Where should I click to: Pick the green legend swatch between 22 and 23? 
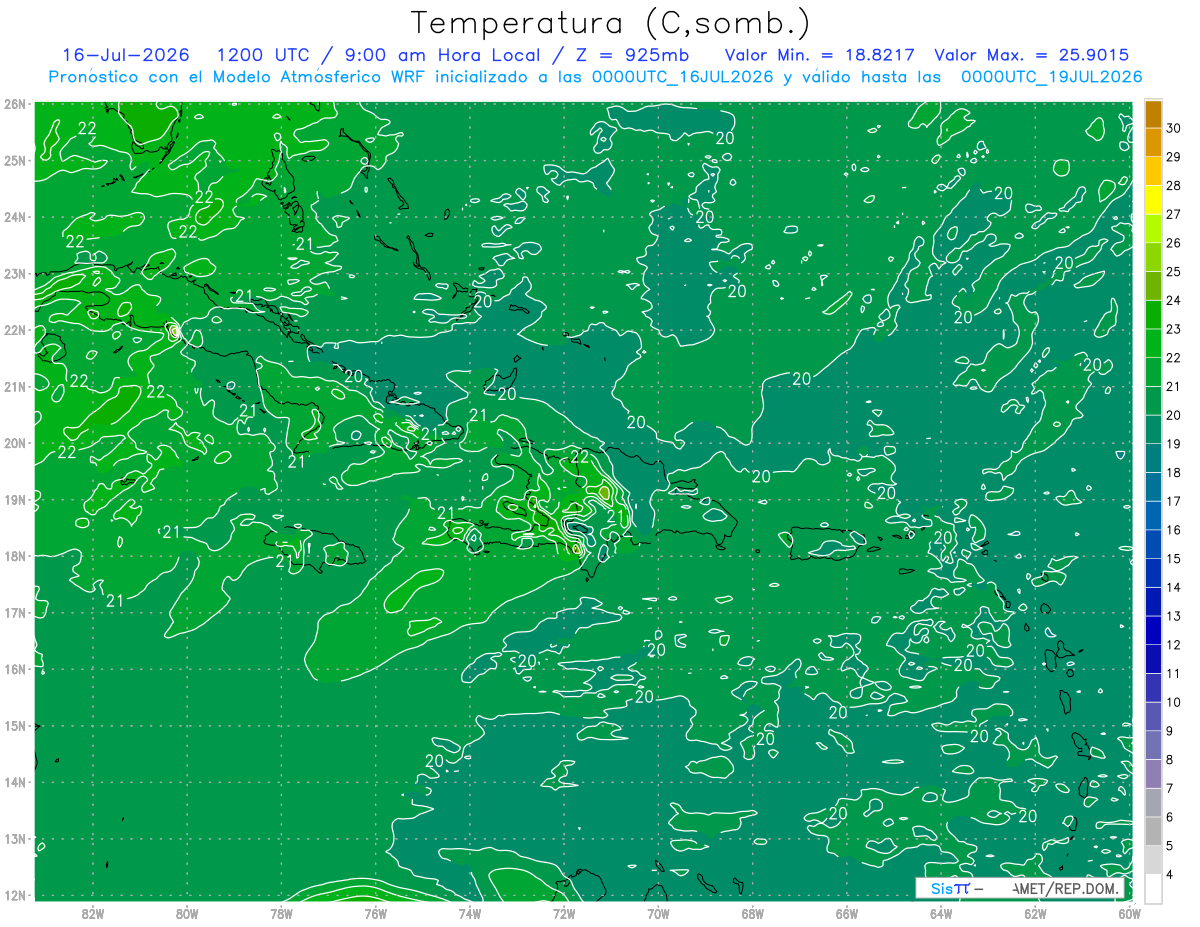[1153, 343]
